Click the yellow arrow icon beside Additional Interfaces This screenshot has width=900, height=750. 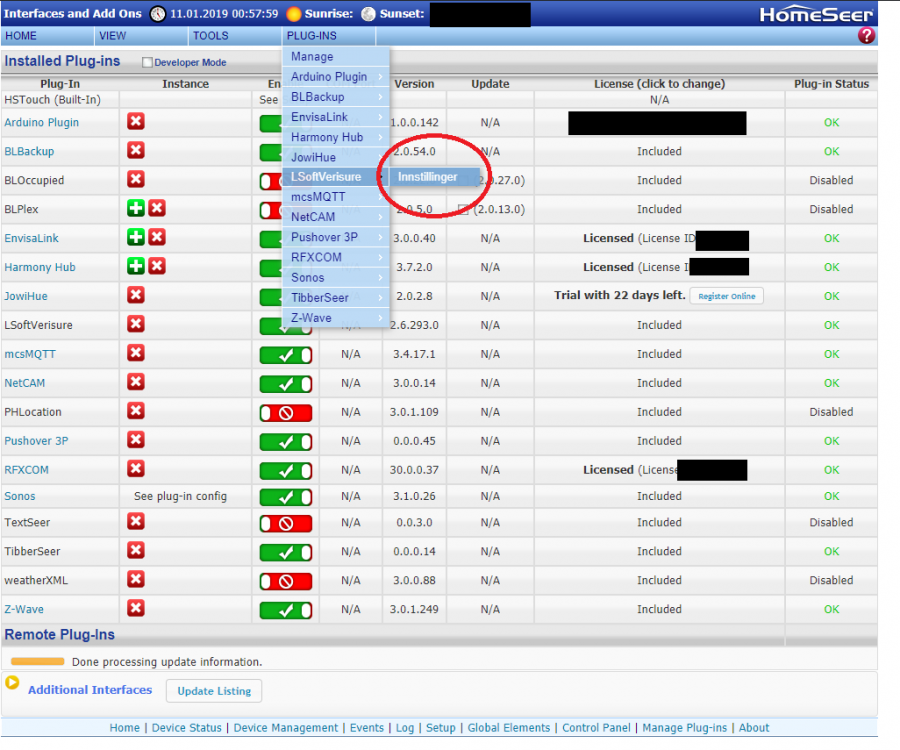(x=12, y=683)
